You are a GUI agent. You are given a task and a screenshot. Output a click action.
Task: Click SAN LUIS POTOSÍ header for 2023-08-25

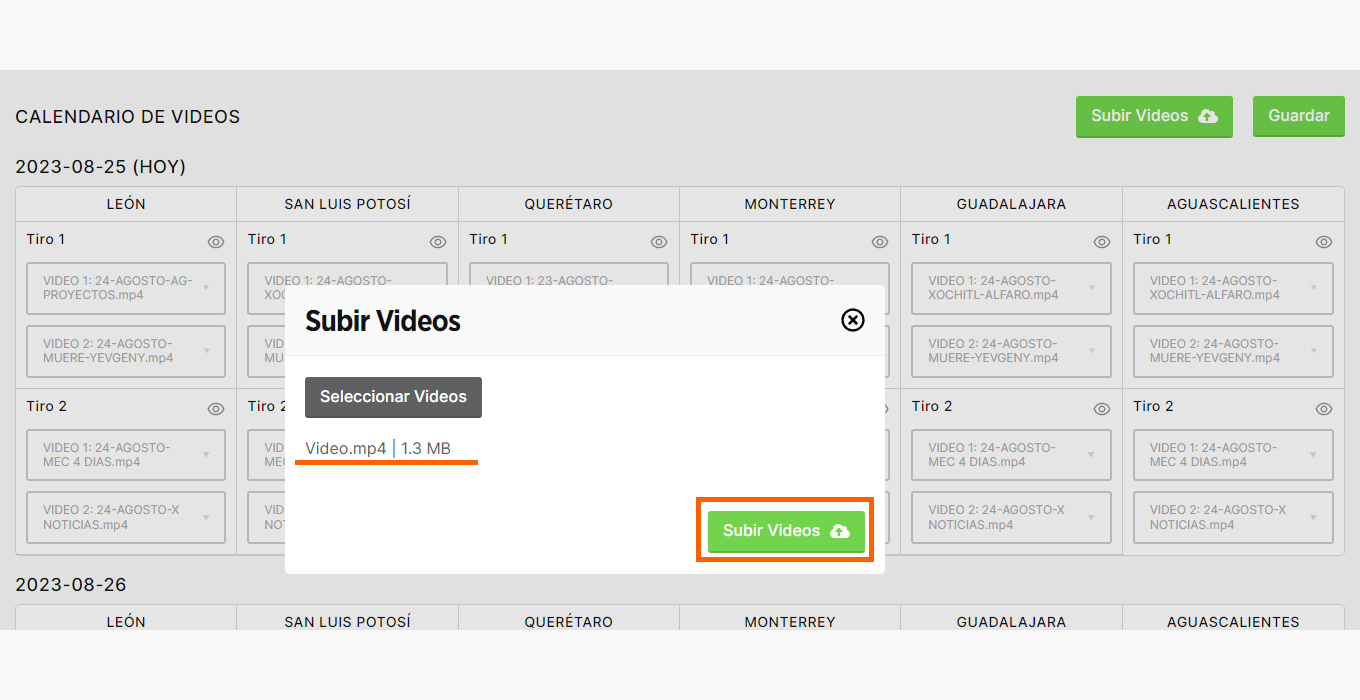tap(348, 204)
